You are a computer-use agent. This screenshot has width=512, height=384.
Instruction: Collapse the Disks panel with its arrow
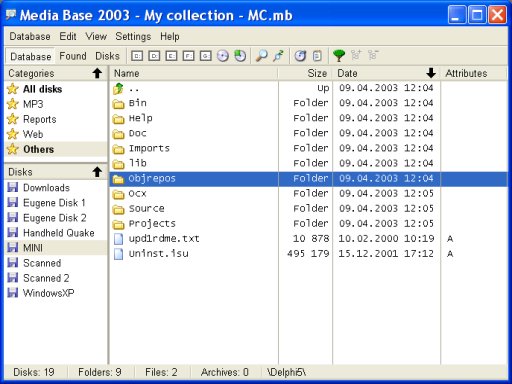(97, 172)
